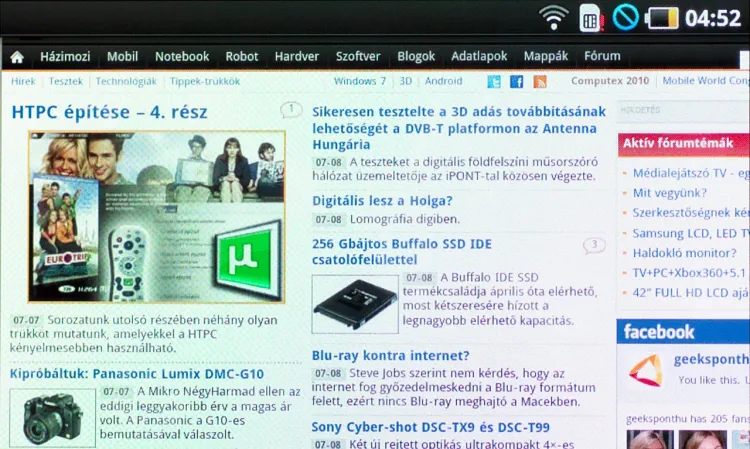Screen dimensions: 750x449
Task: Open the geeksponthu Facebook page name
Action: coord(711,360)
